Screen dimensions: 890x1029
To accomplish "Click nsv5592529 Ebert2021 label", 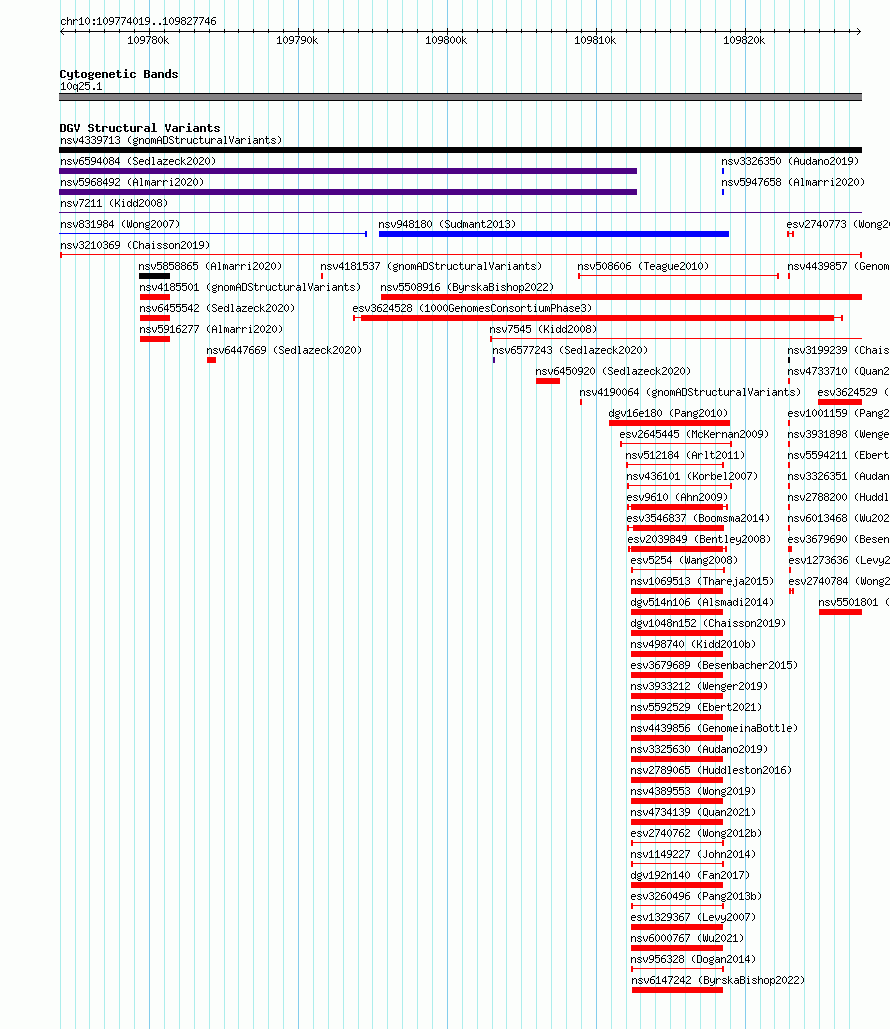I will pyautogui.click(x=696, y=707).
